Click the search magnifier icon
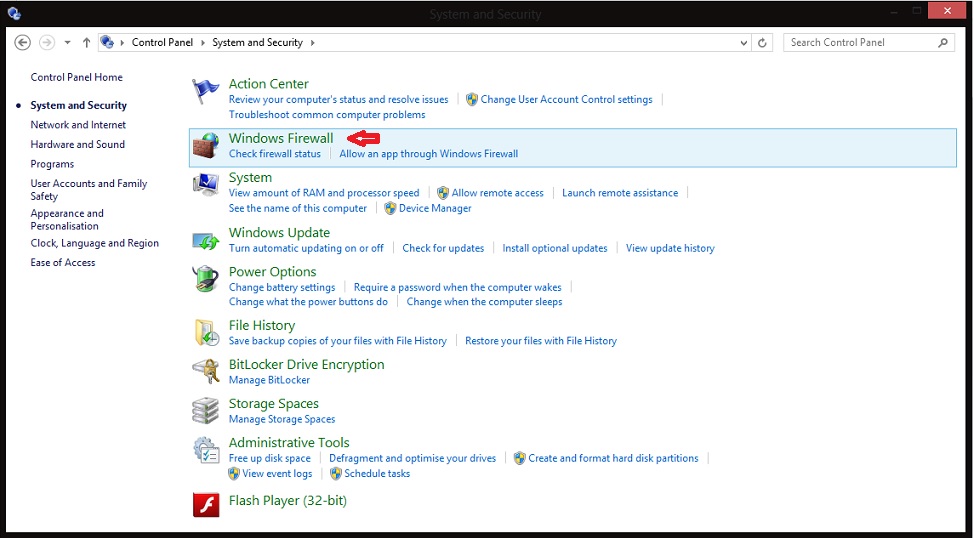The width and height of the screenshot is (974, 538). 943,42
